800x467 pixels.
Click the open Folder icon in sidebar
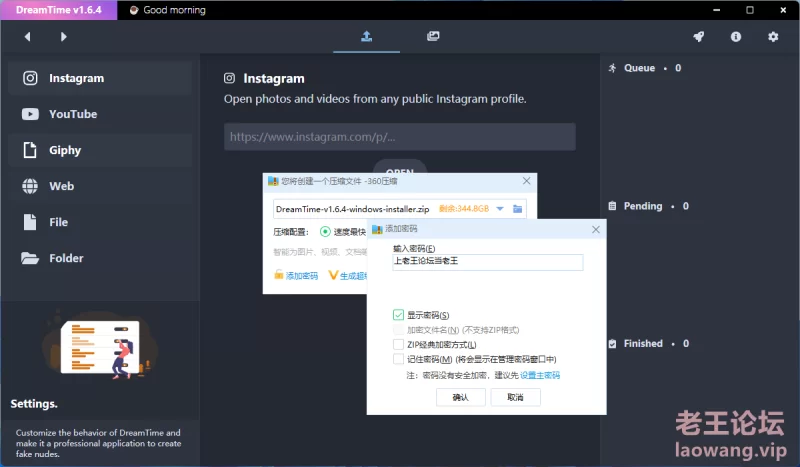30,258
